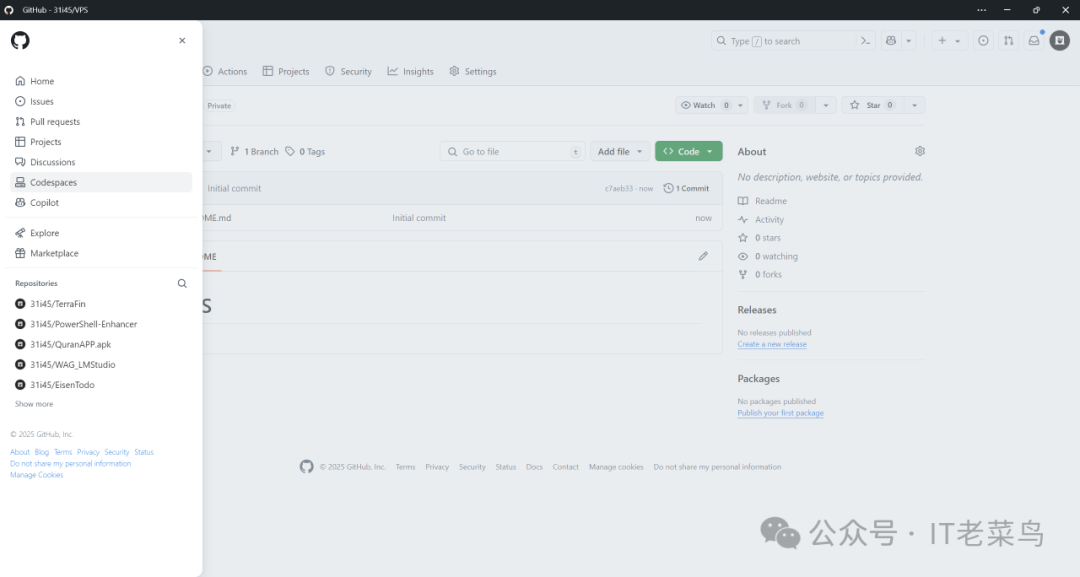Click Create a new release link
This screenshot has height=577, width=1080.
[772, 344]
